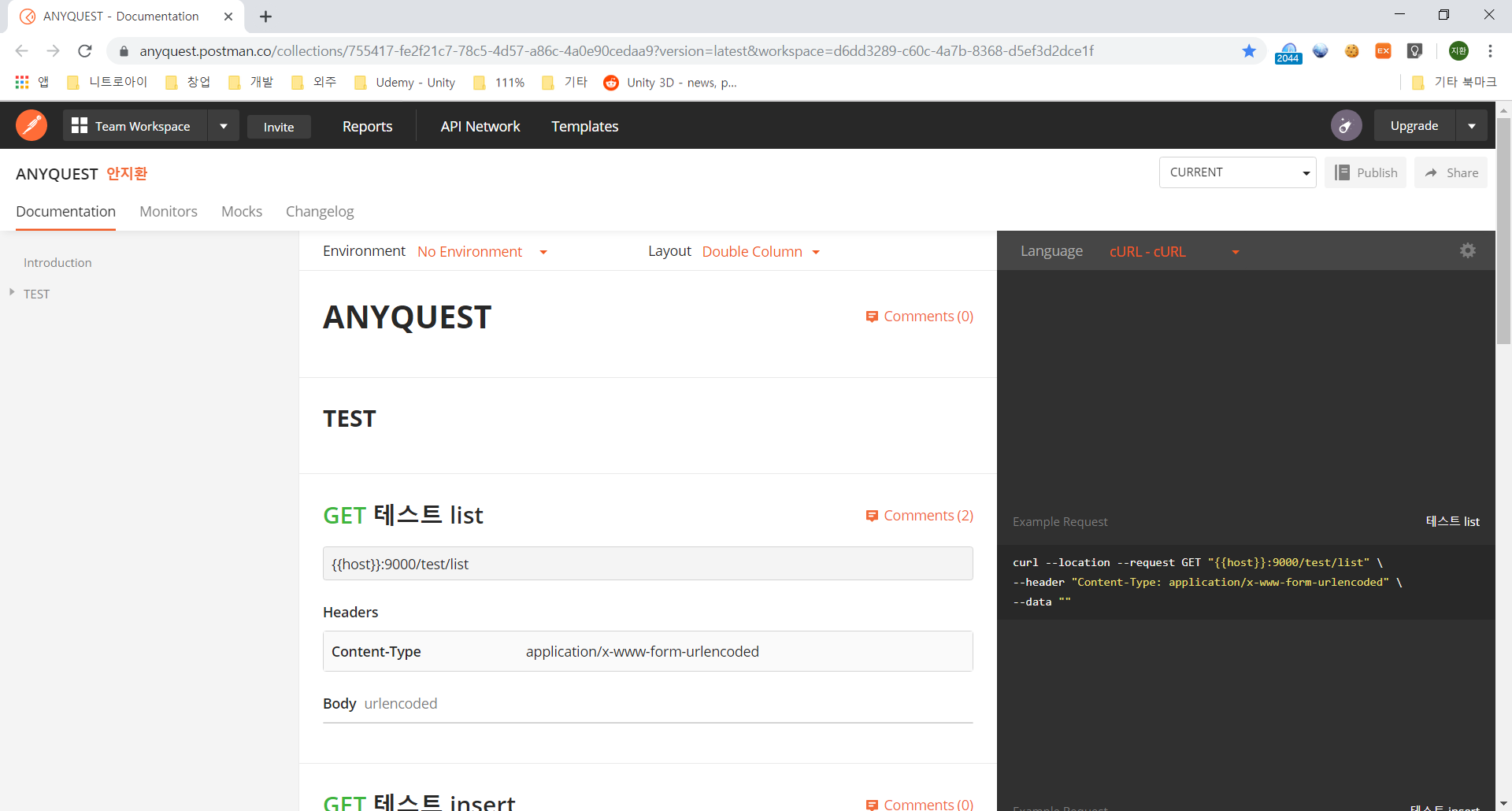Open the Chrome apps grid icon
The width and height of the screenshot is (1512, 811).
click(22, 82)
